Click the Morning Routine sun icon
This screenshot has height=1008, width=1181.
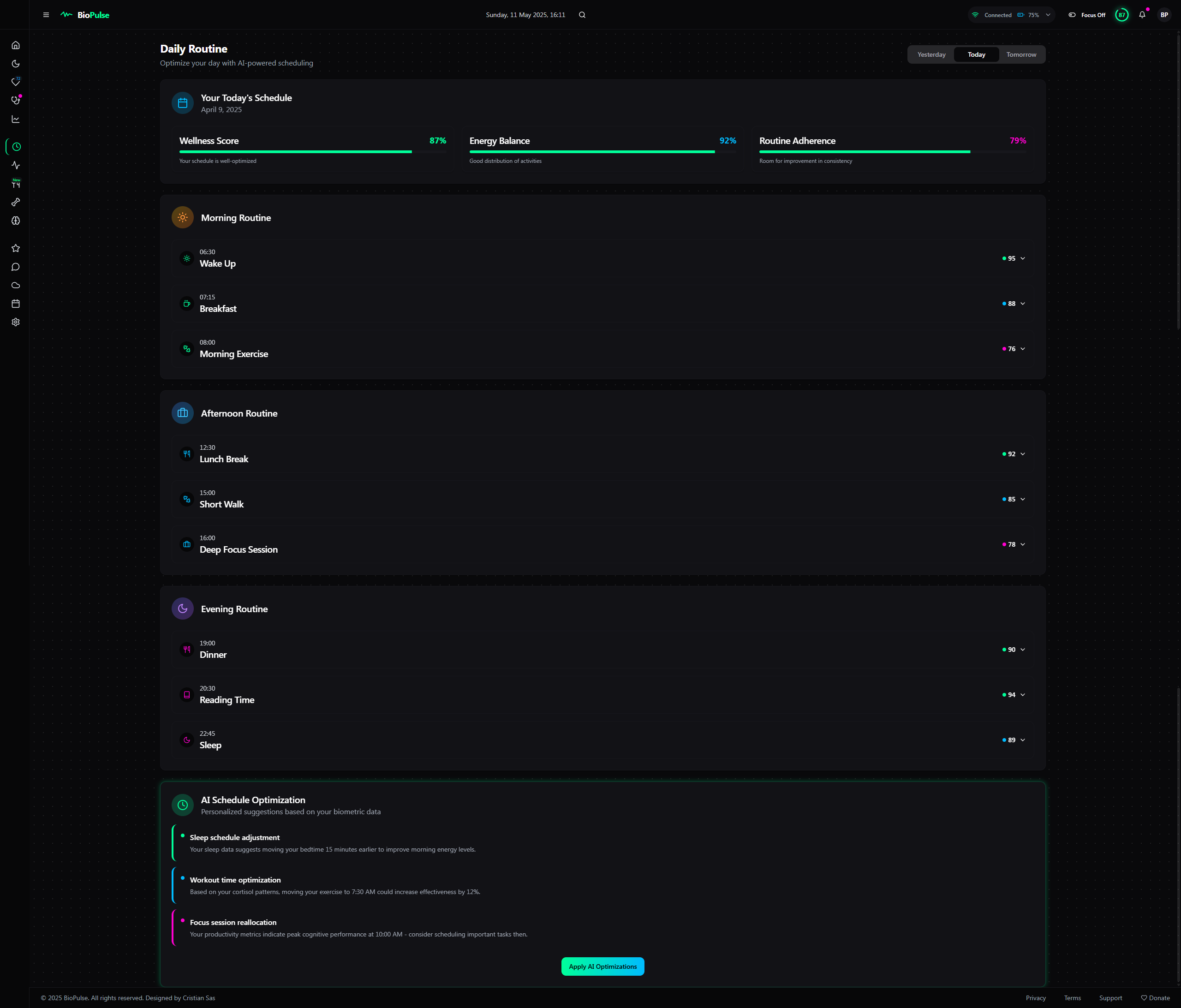182,217
